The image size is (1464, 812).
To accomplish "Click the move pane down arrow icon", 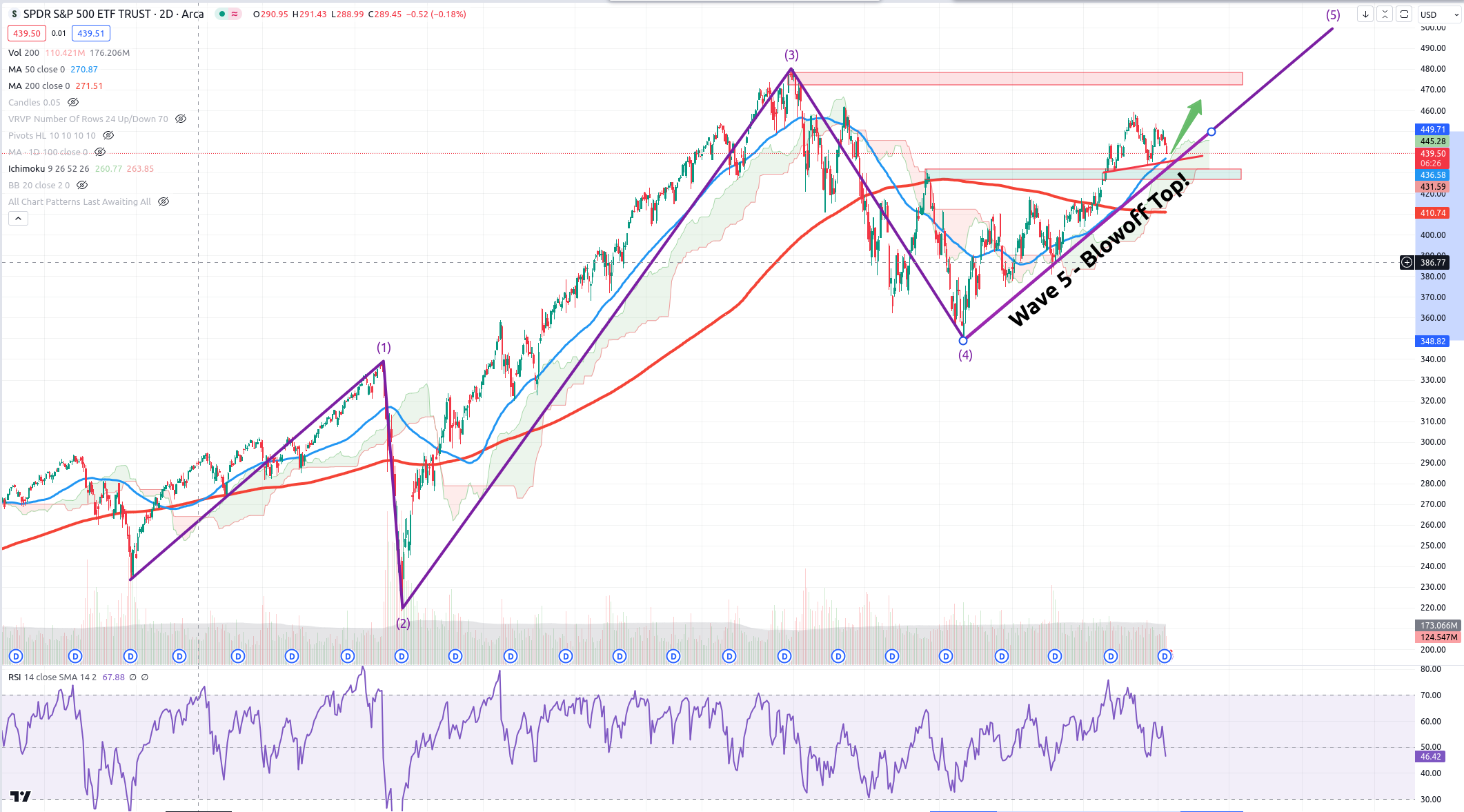I will [1365, 14].
